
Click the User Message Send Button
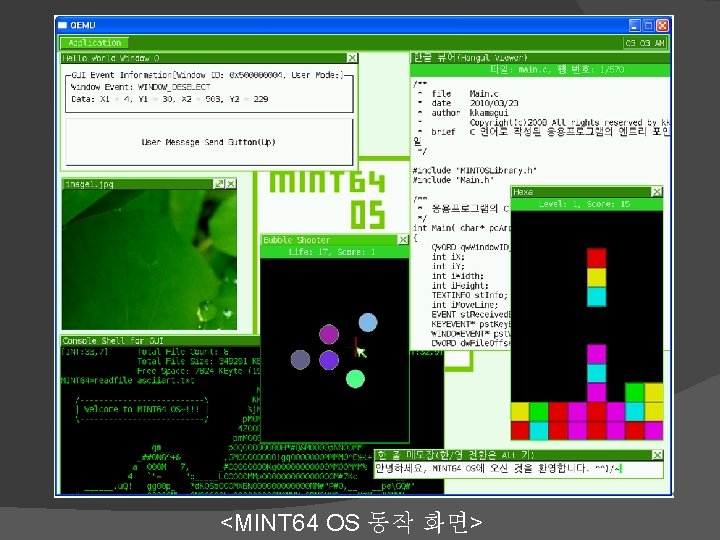pos(209,142)
